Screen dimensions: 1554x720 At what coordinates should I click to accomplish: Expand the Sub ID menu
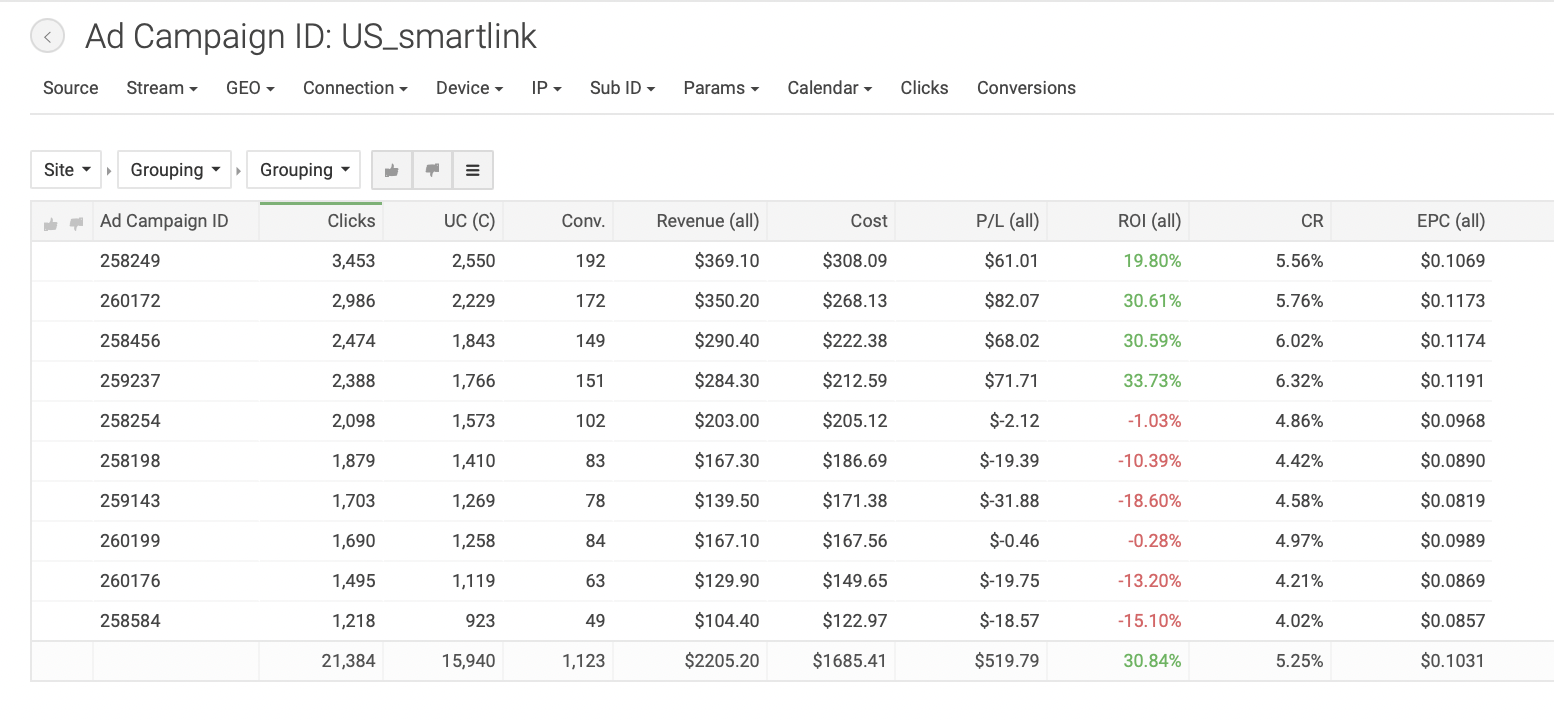[622, 88]
